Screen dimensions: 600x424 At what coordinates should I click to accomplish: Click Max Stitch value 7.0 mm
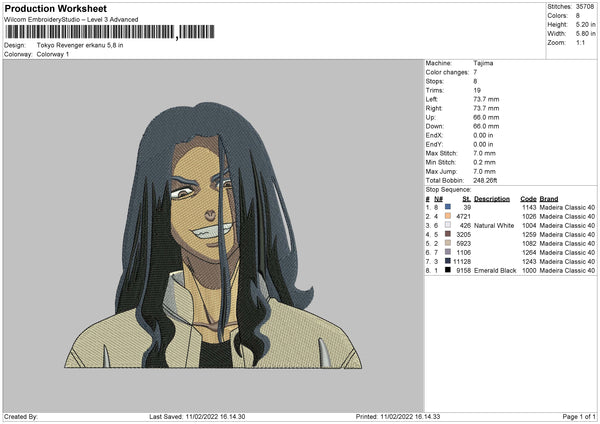click(x=484, y=153)
